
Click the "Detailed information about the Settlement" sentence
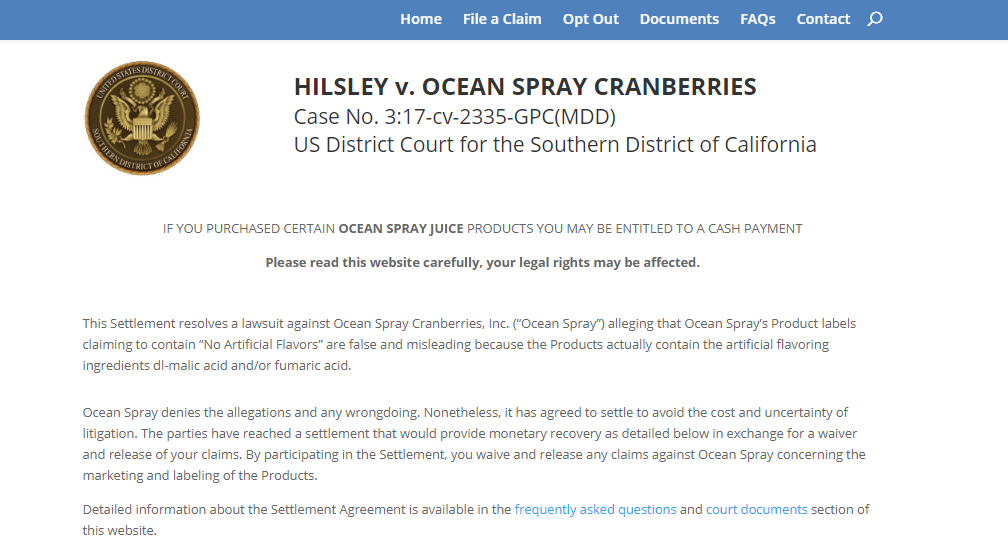tap(297, 509)
